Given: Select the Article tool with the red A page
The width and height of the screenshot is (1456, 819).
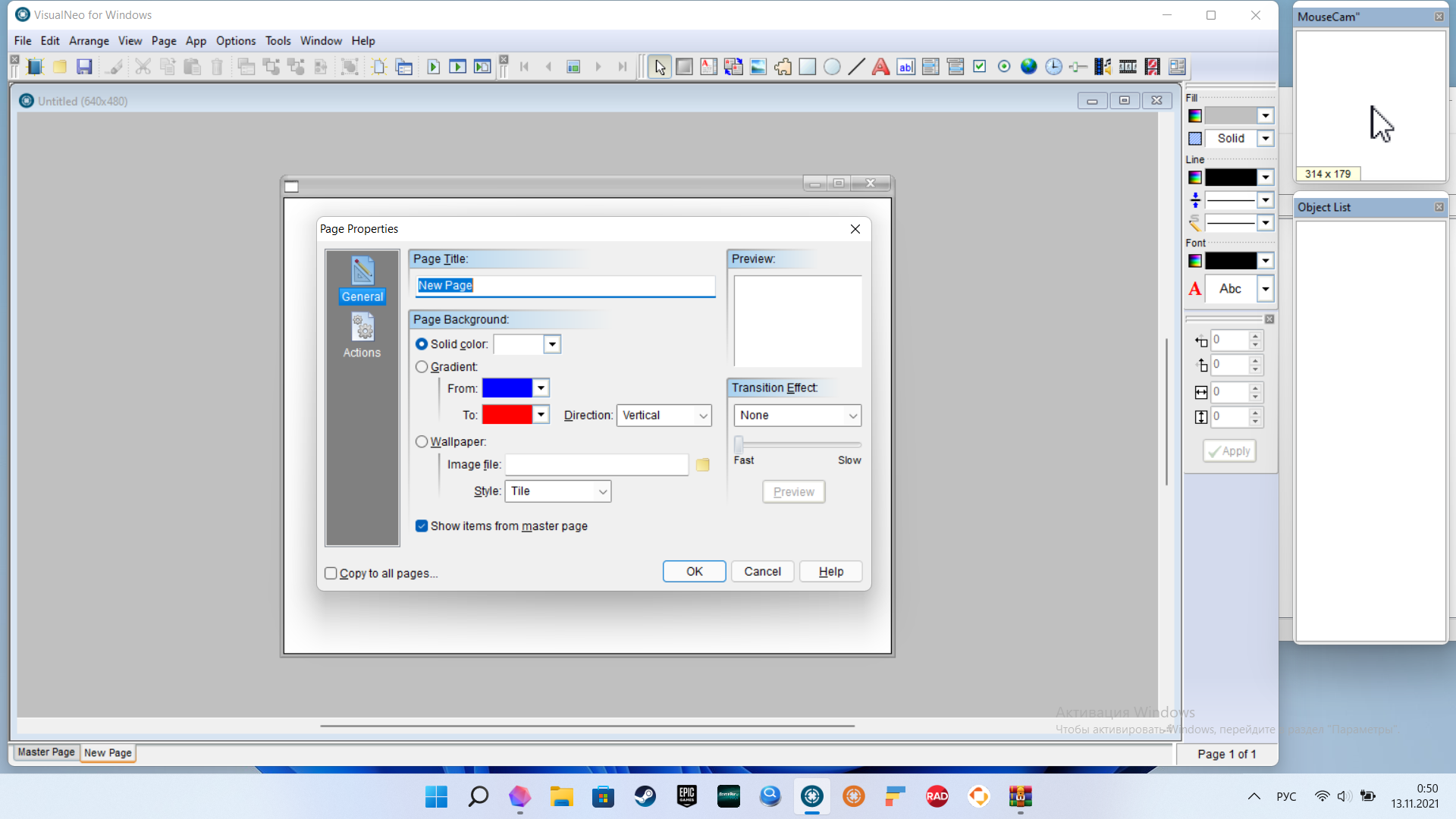Looking at the screenshot, I should [708, 67].
